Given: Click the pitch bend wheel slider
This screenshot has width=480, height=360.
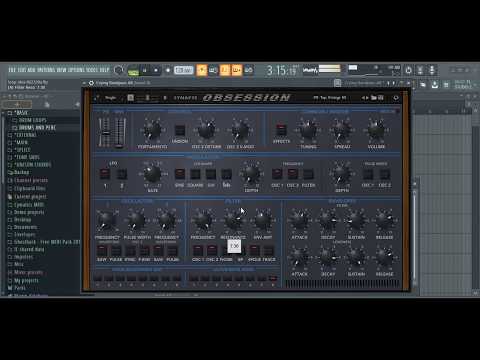Looking at the screenshot, I should (105, 132).
